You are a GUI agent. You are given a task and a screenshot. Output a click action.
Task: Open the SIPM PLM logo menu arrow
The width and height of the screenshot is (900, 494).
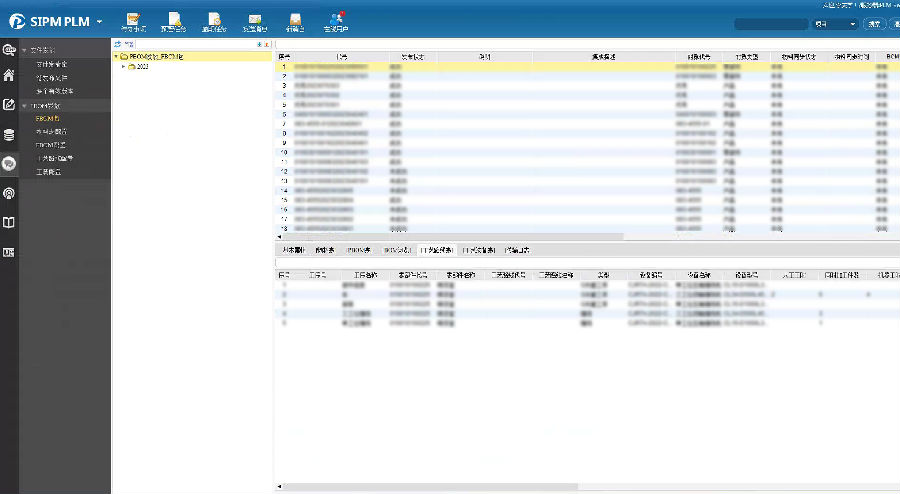(x=99, y=22)
